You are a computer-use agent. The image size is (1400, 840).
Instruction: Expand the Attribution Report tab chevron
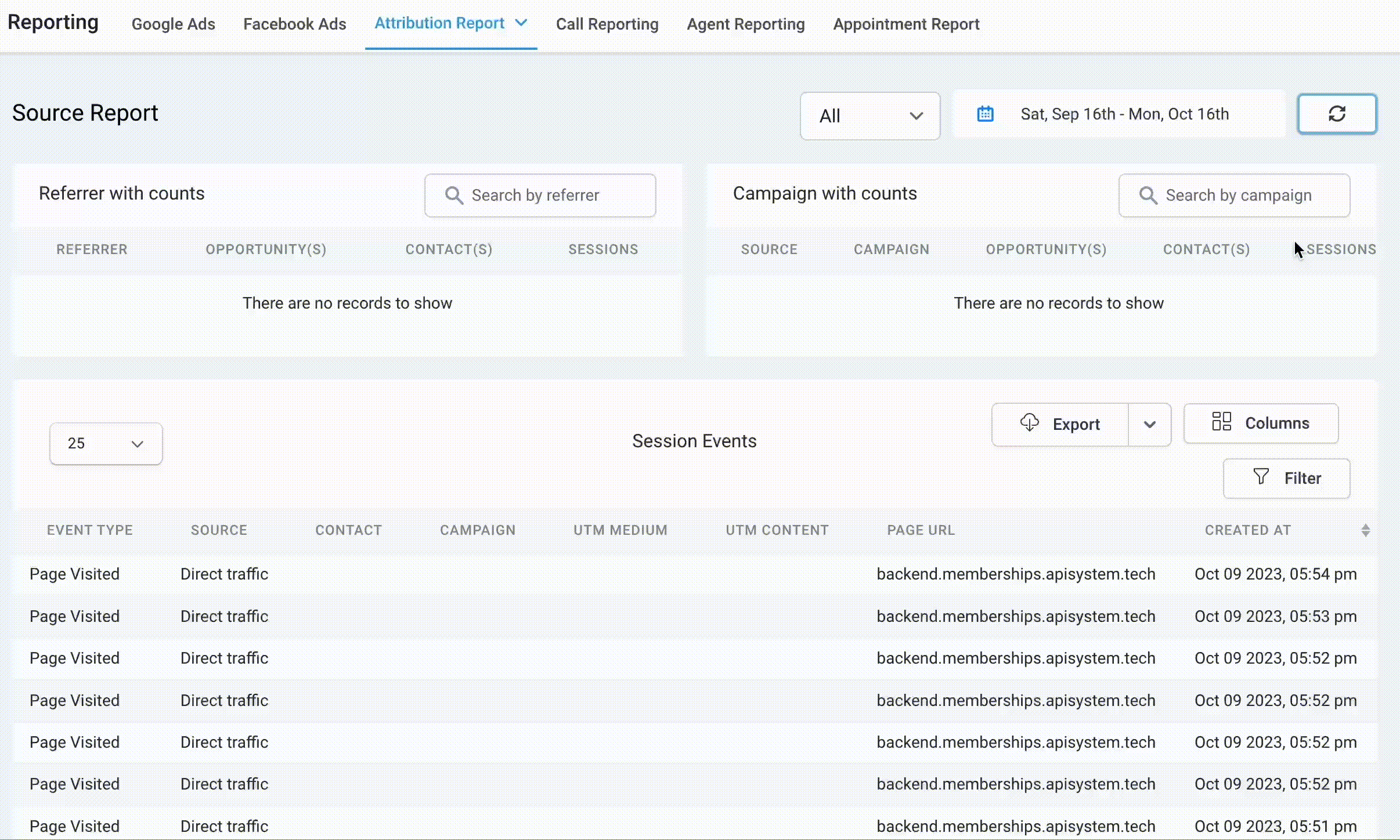tap(521, 23)
